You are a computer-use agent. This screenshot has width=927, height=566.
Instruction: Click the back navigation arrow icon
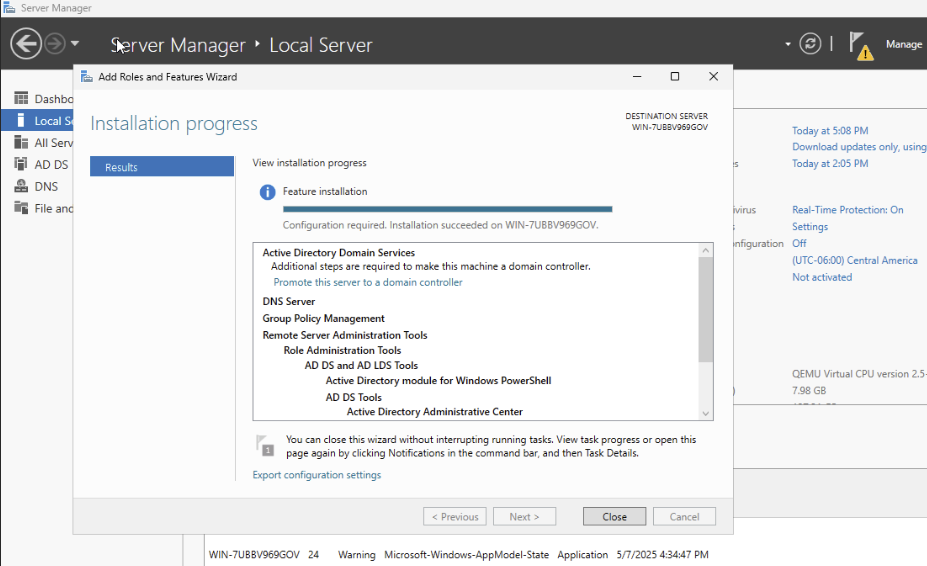pos(25,44)
